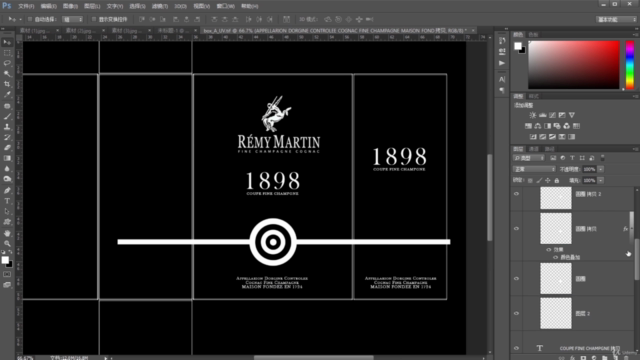
Task: Open the File menu
Action: 26,6
